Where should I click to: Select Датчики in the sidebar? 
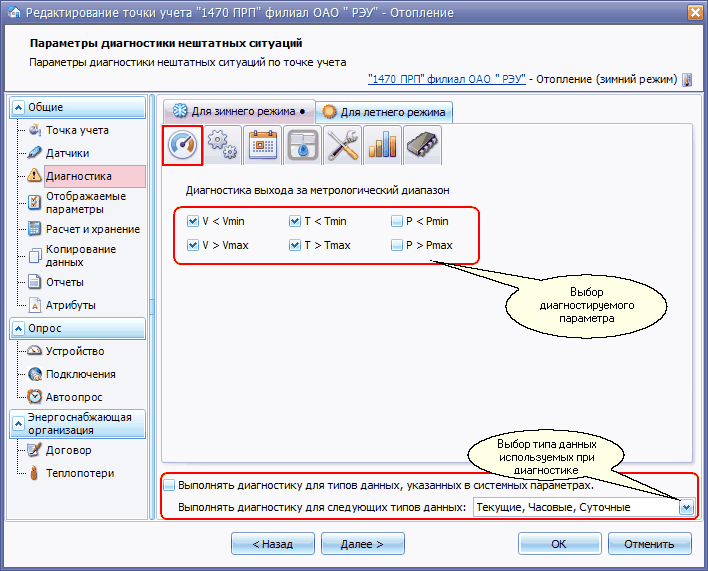67,153
